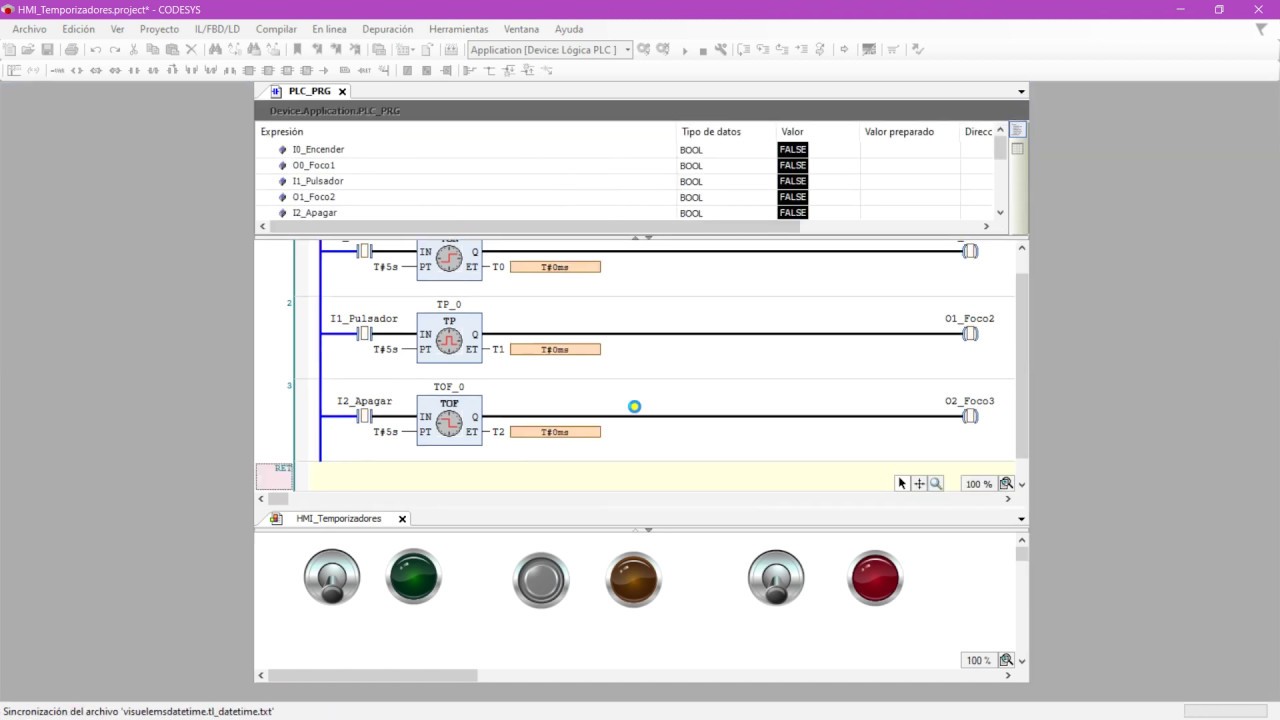The width and height of the screenshot is (1280, 720).
Task: Open the Archivo menu
Action: 29,29
